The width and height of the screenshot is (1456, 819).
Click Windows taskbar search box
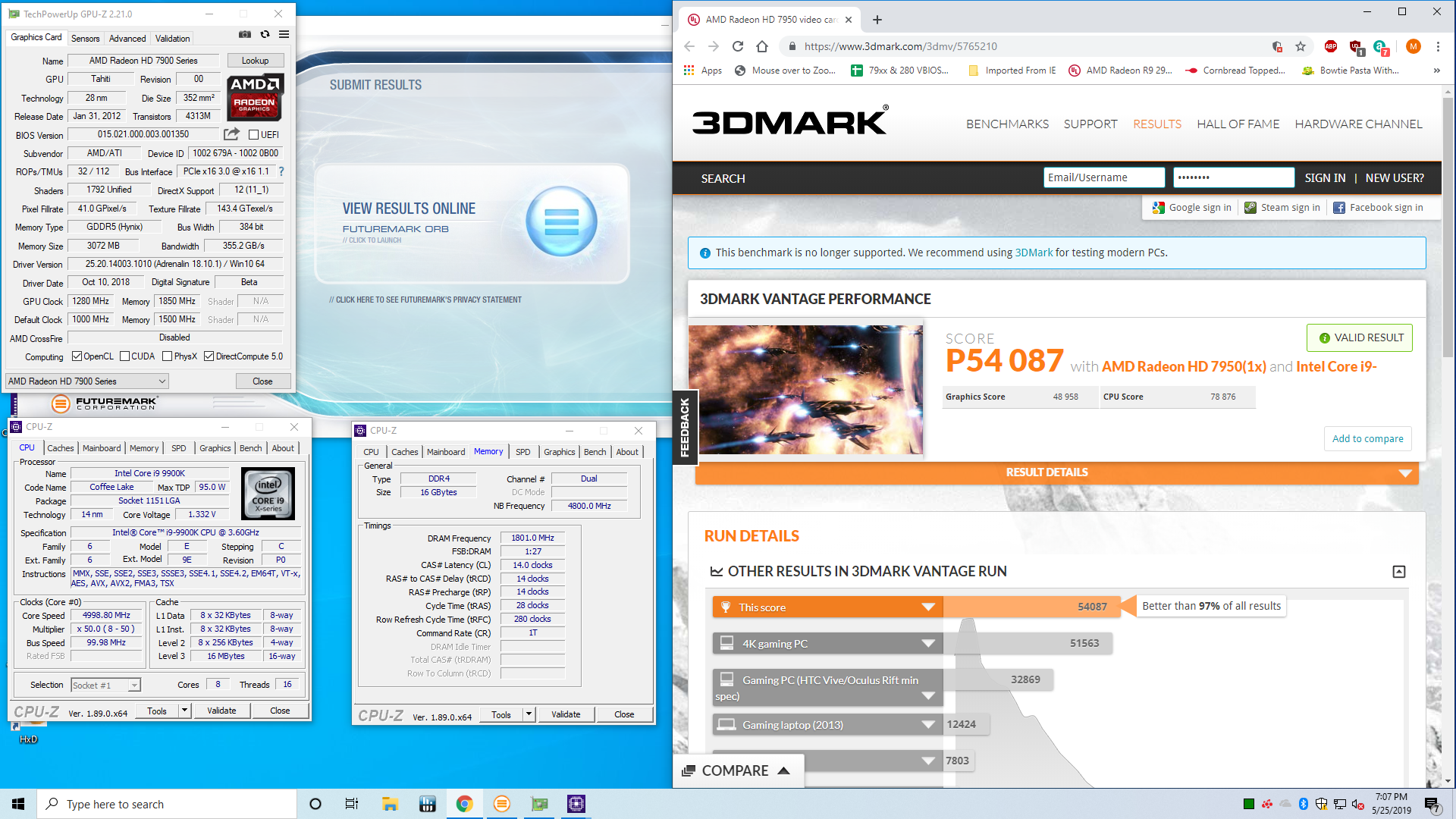coord(167,804)
